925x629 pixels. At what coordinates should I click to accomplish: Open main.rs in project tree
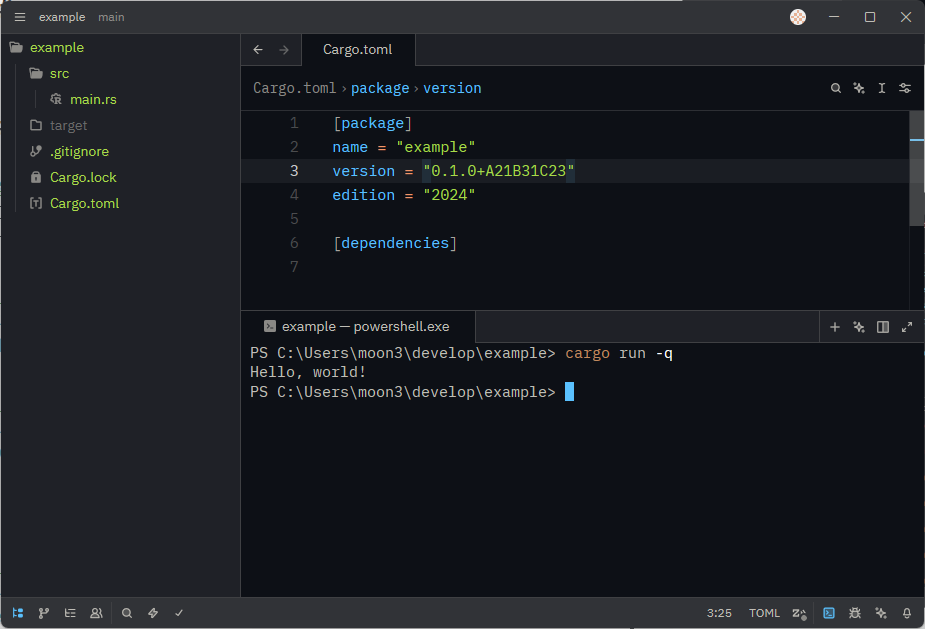coord(93,99)
